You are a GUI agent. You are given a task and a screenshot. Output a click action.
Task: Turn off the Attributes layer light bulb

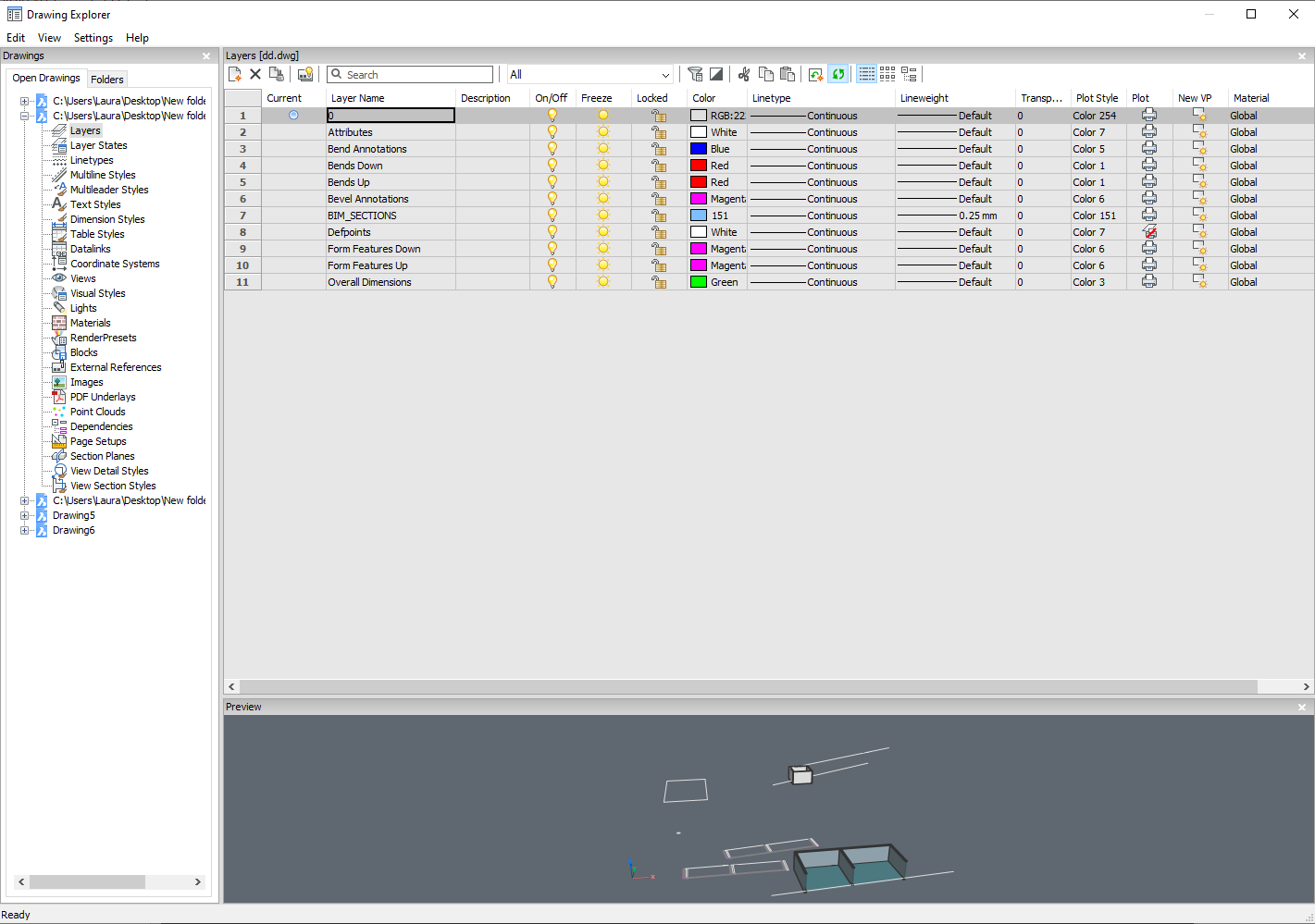coord(552,132)
